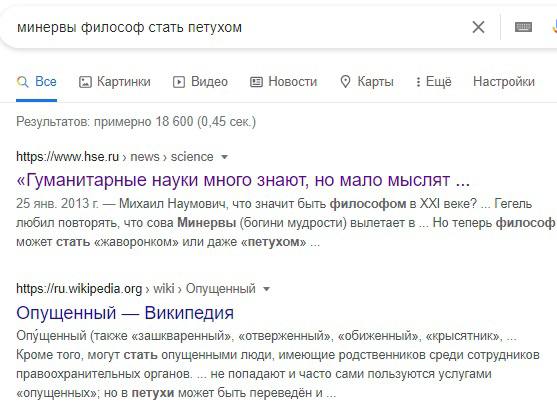Expand the Ещё menu
This screenshot has height=405, width=557.
(433, 82)
